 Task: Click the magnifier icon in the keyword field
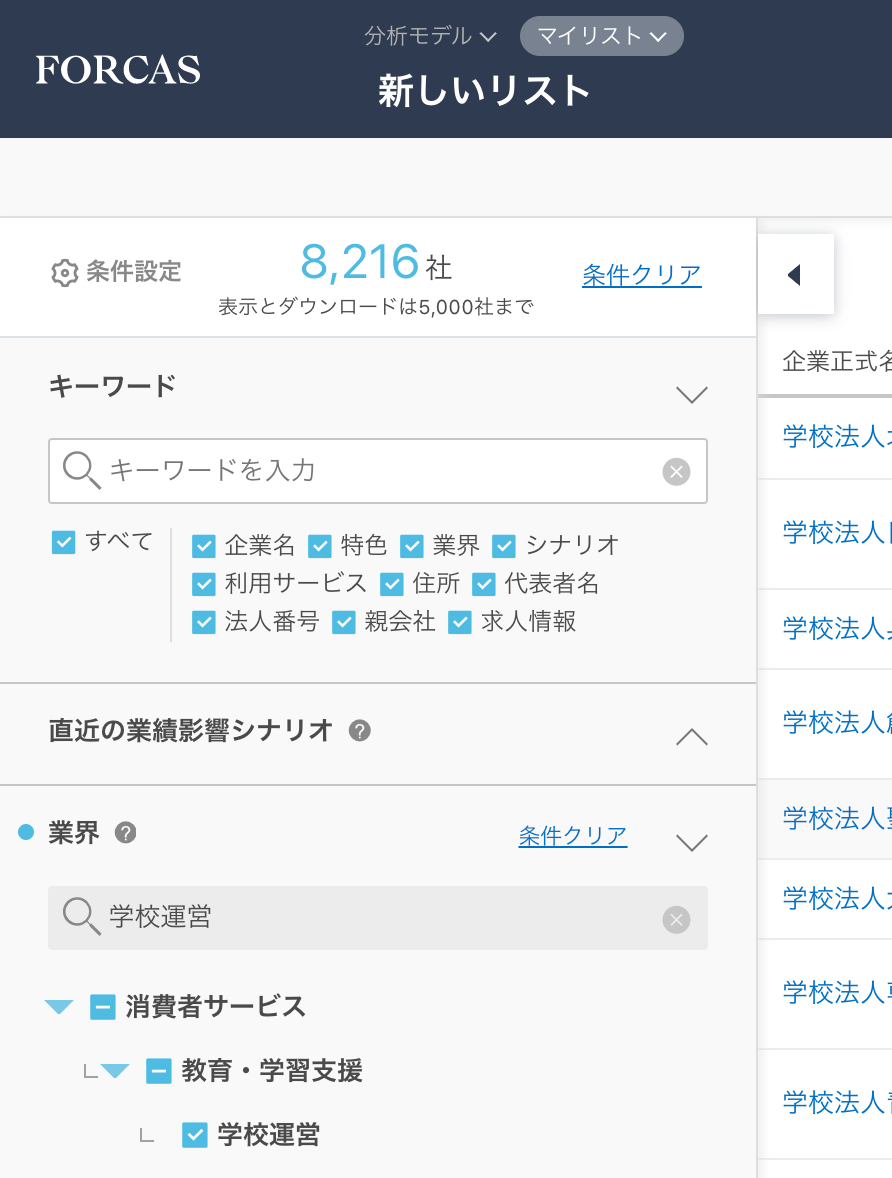point(81,471)
